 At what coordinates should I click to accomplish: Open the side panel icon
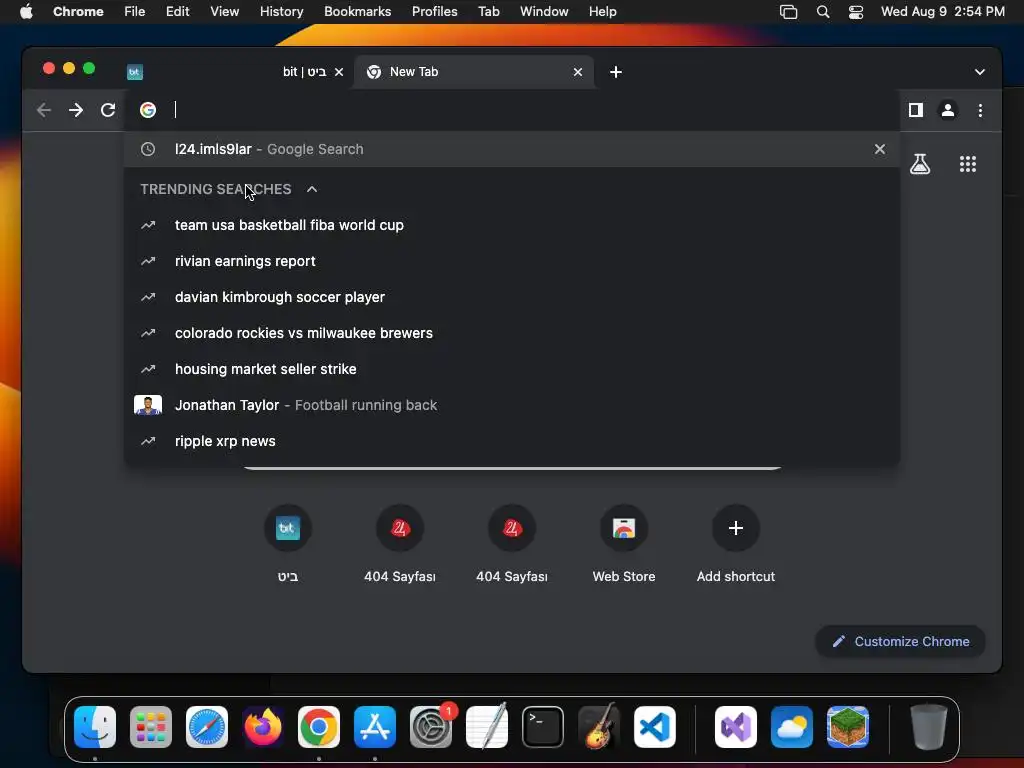pyautogui.click(x=916, y=110)
